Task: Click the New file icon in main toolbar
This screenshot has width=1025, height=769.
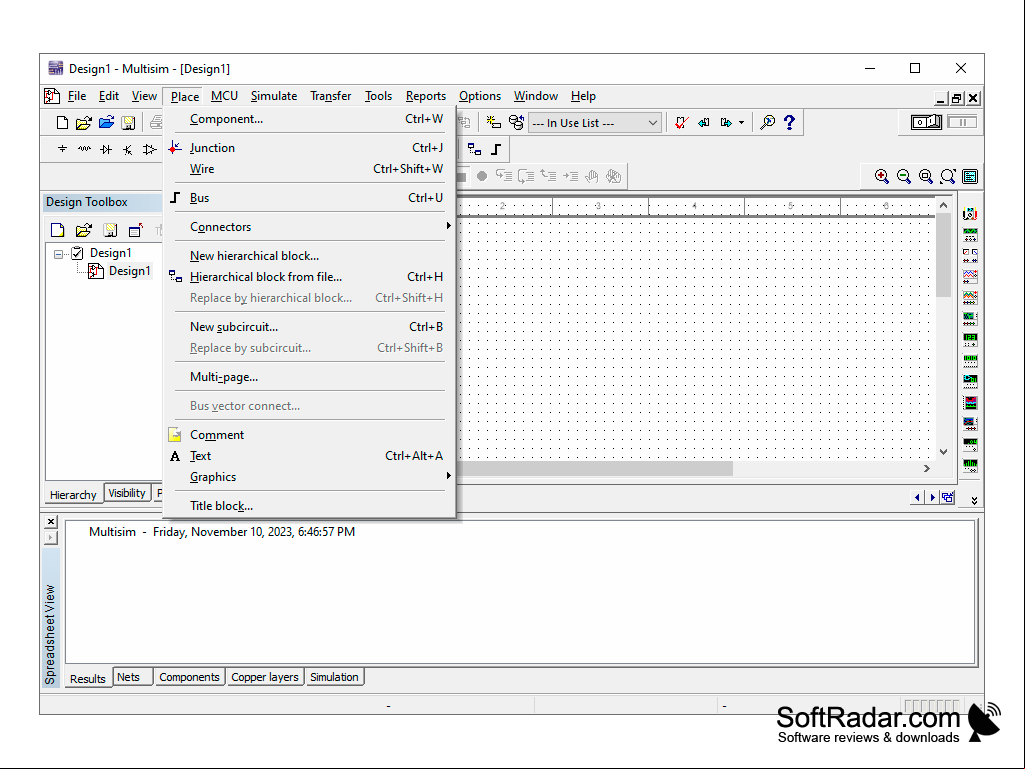Action: 62,122
